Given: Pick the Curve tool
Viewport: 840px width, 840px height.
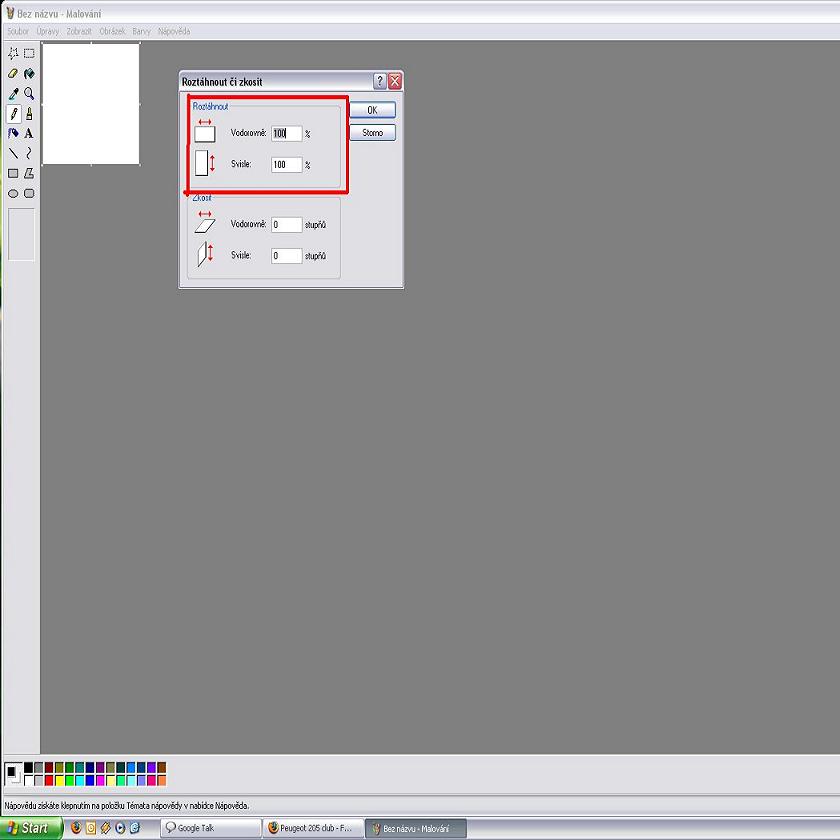Looking at the screenshot, I should (x=29, y=153).
